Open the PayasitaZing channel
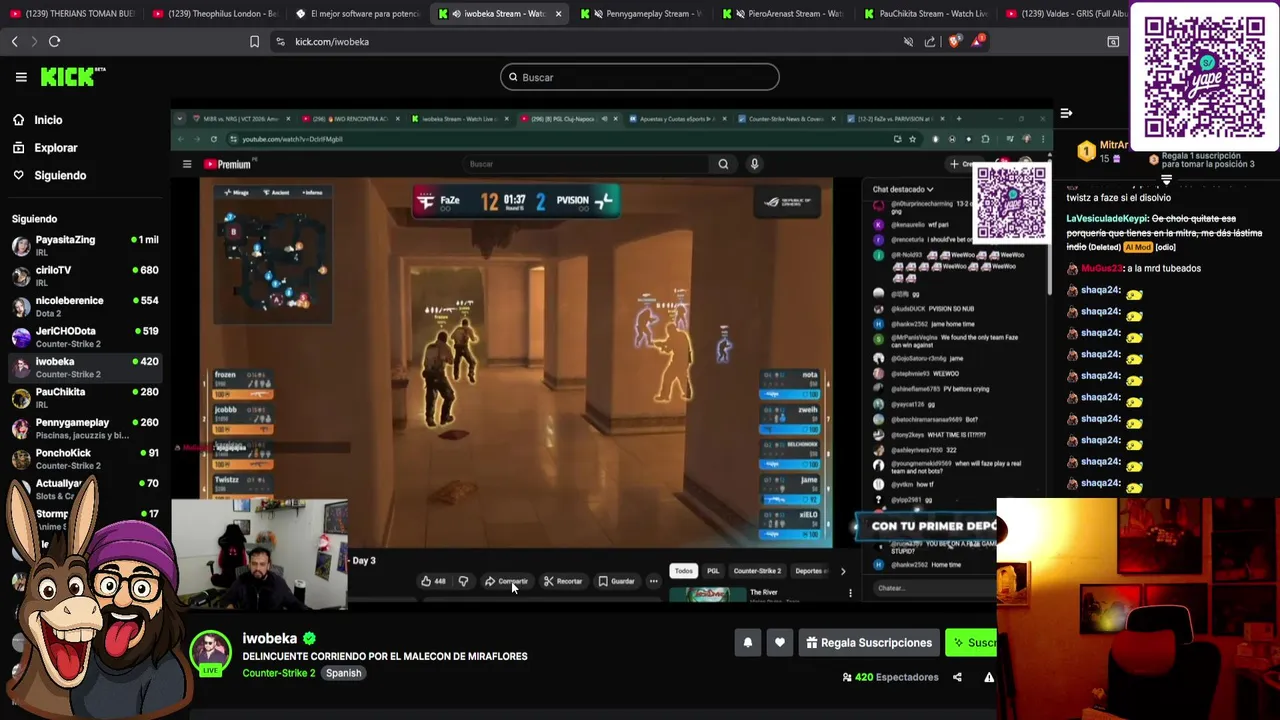1280x720 pixels. pos(85,245)
